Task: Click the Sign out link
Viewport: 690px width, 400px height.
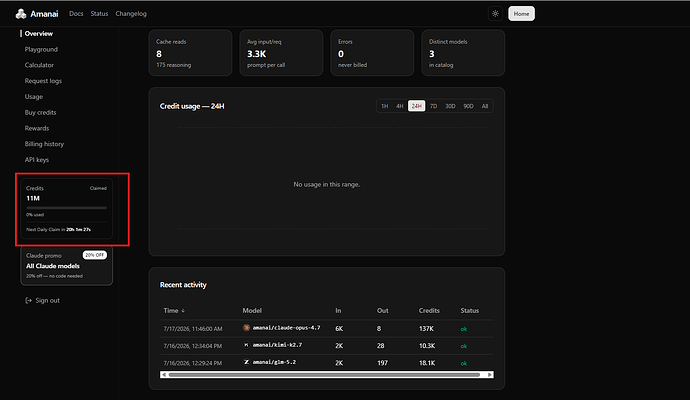Action: [48, 301]
